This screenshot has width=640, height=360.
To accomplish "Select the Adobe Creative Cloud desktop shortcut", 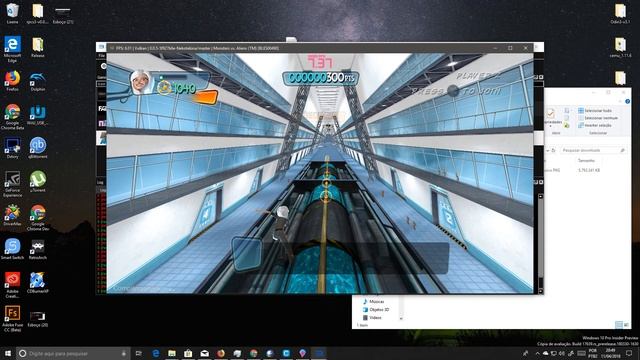I will 12,285.
